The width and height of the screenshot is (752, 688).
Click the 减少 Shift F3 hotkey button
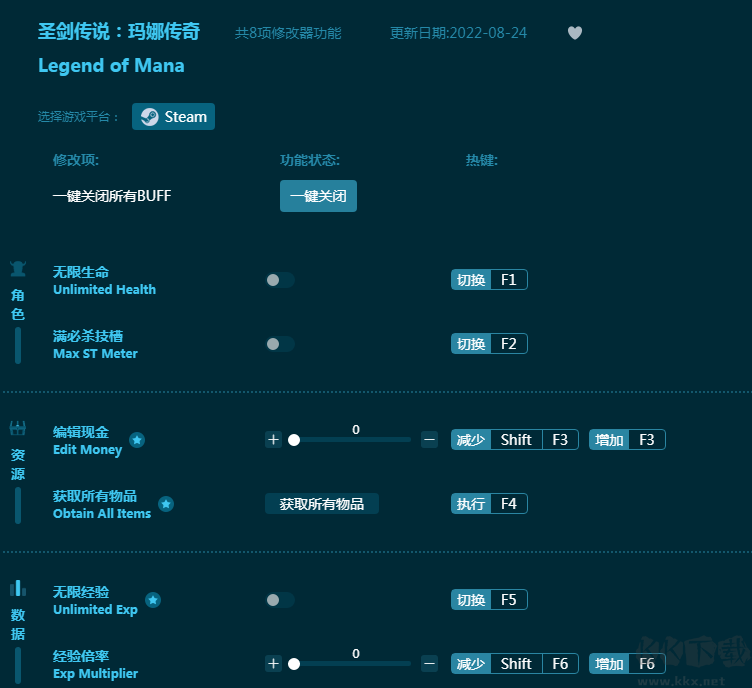pos(515,440)
